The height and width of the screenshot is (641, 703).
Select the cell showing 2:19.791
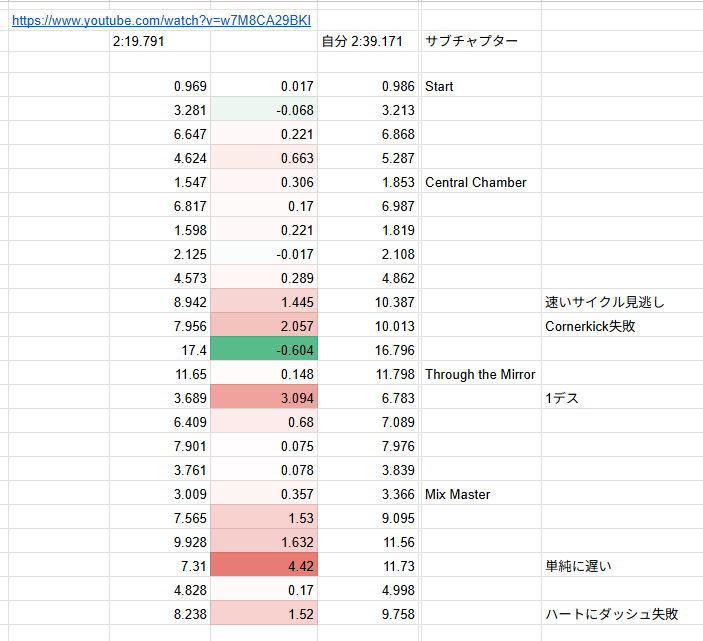coord(160,41)
